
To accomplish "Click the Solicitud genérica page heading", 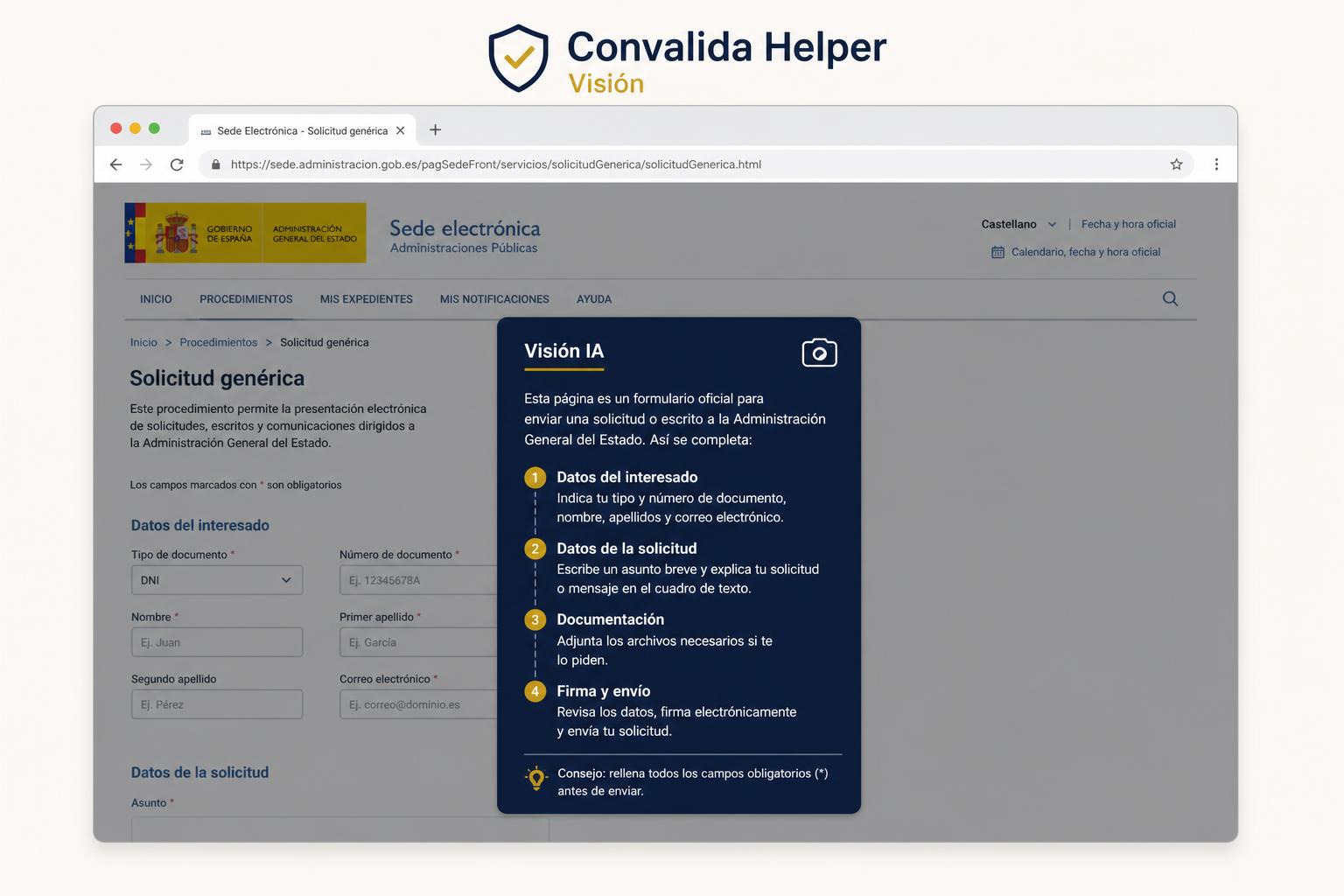I will (217, 378).
